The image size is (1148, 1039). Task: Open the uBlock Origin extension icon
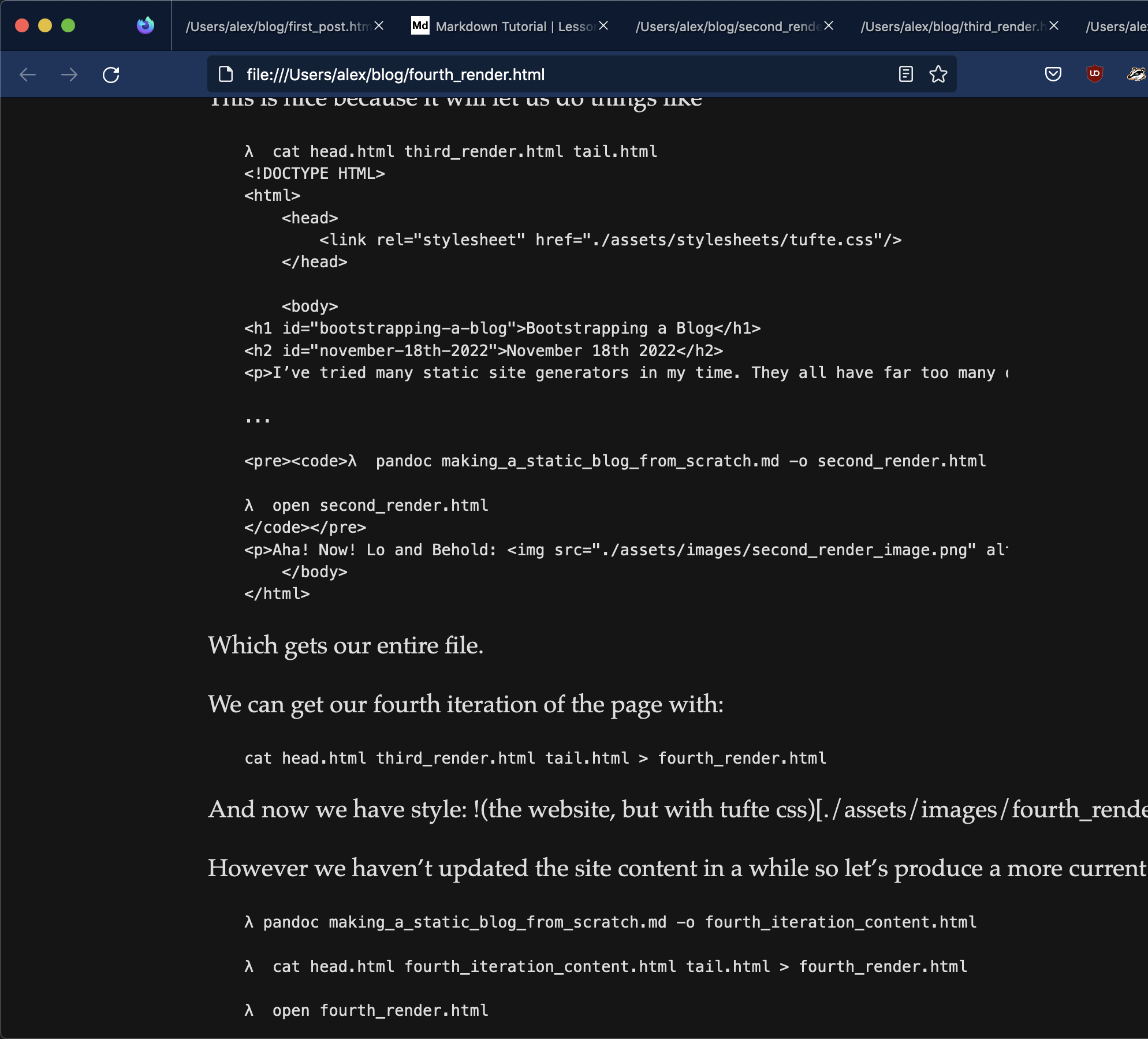[x=1094, y=74]
